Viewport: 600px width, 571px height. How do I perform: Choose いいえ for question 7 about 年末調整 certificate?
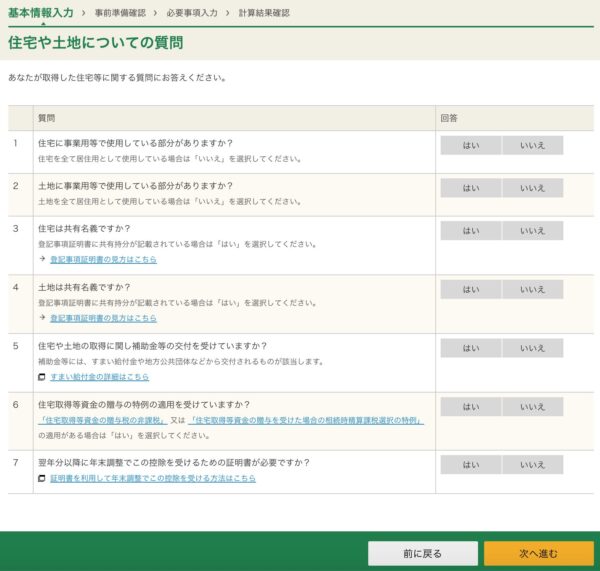click(532, 465)
